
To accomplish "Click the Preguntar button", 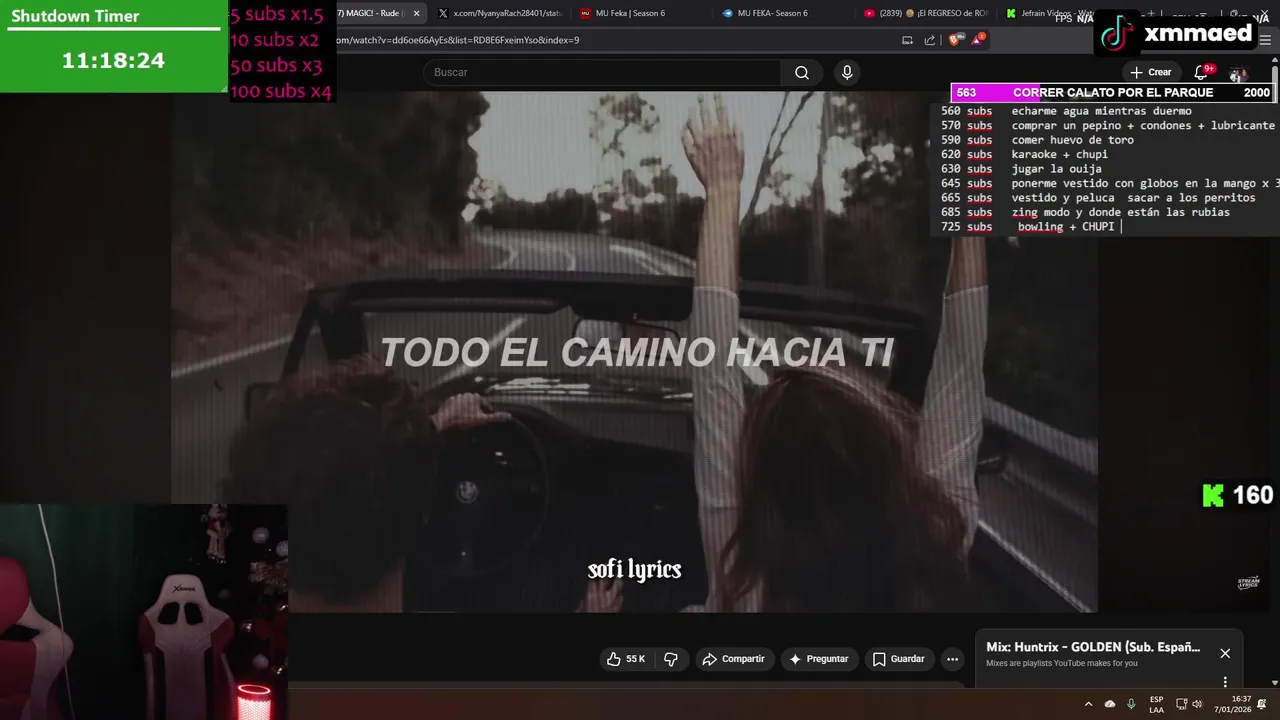I will tap(818, 659).
